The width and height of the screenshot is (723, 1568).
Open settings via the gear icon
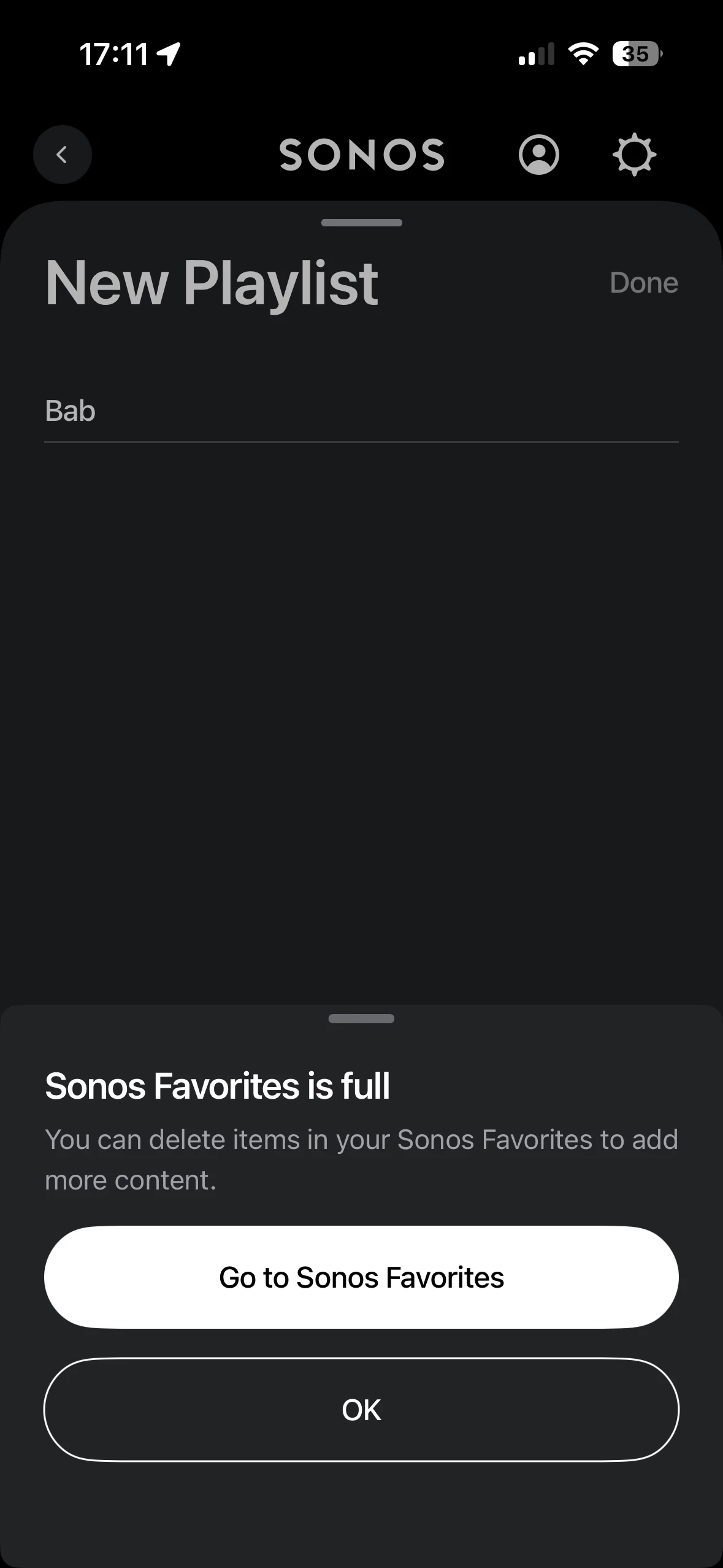point(634,155)
